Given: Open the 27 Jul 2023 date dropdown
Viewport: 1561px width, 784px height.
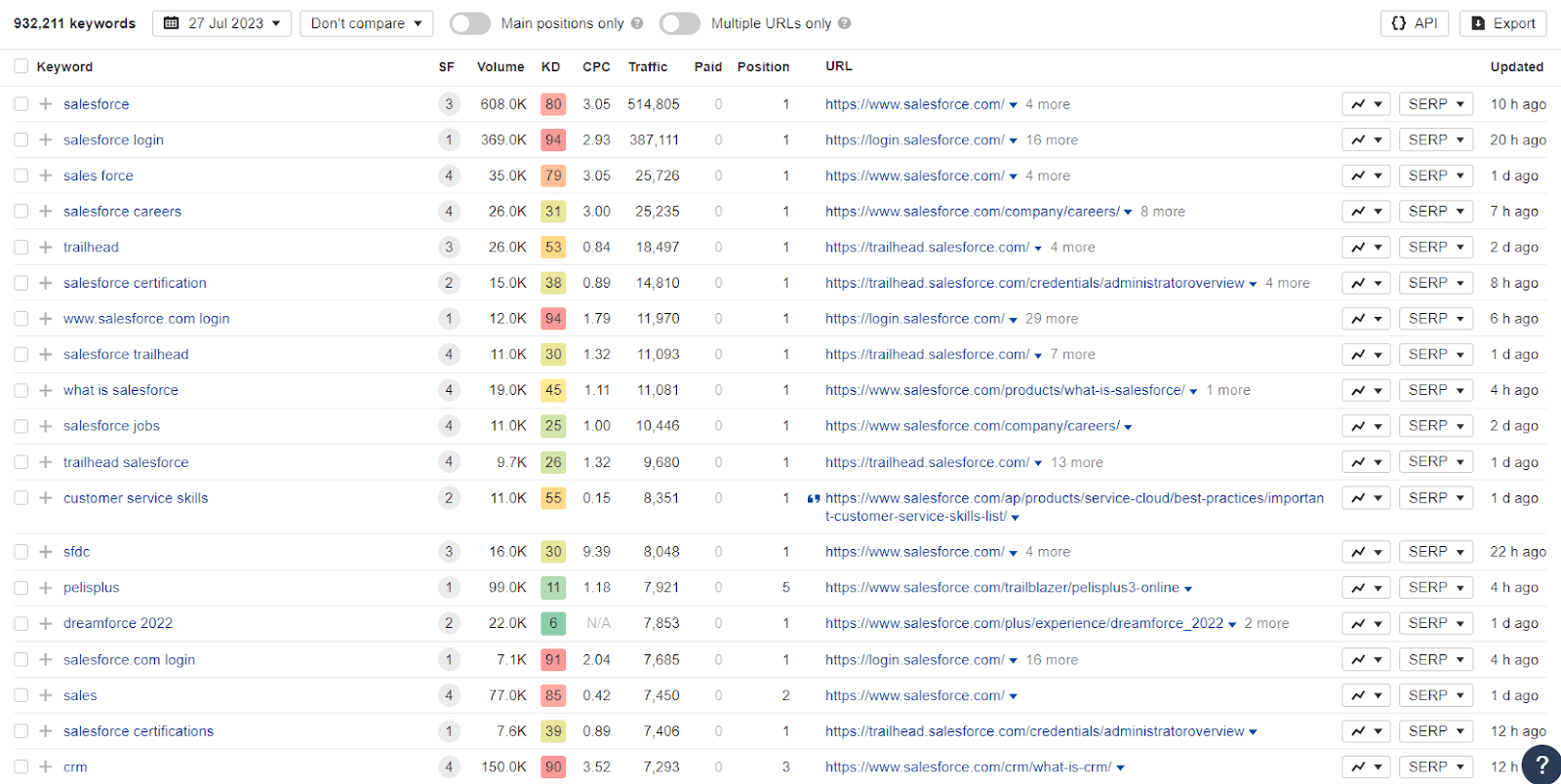Looking at the screenshot, I should coord(221,23).
